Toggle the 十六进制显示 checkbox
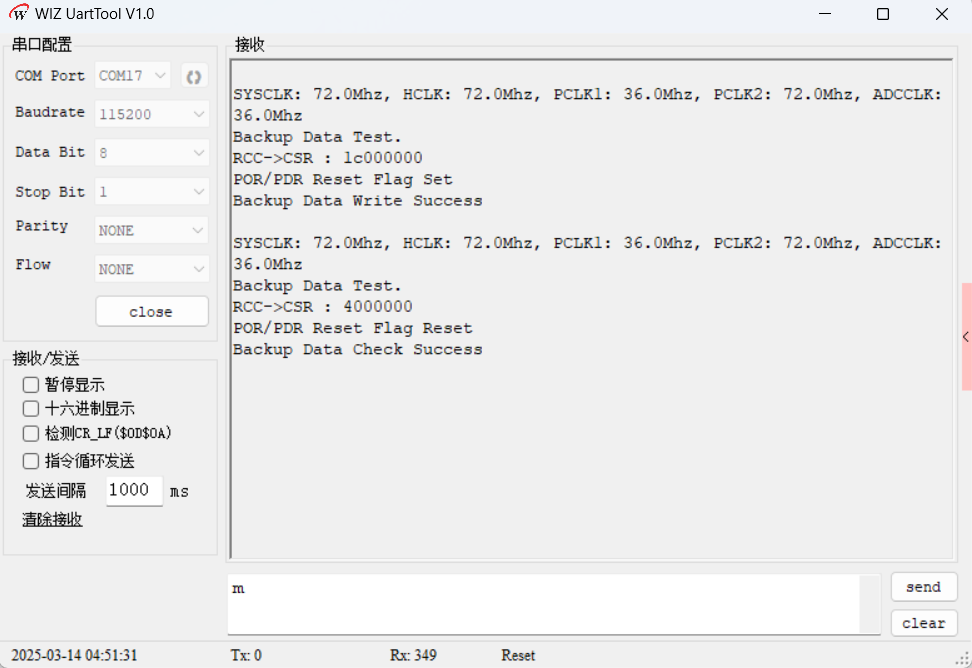Screen dimensions: 972x668 pyautogui.click(x=31, y=408)
